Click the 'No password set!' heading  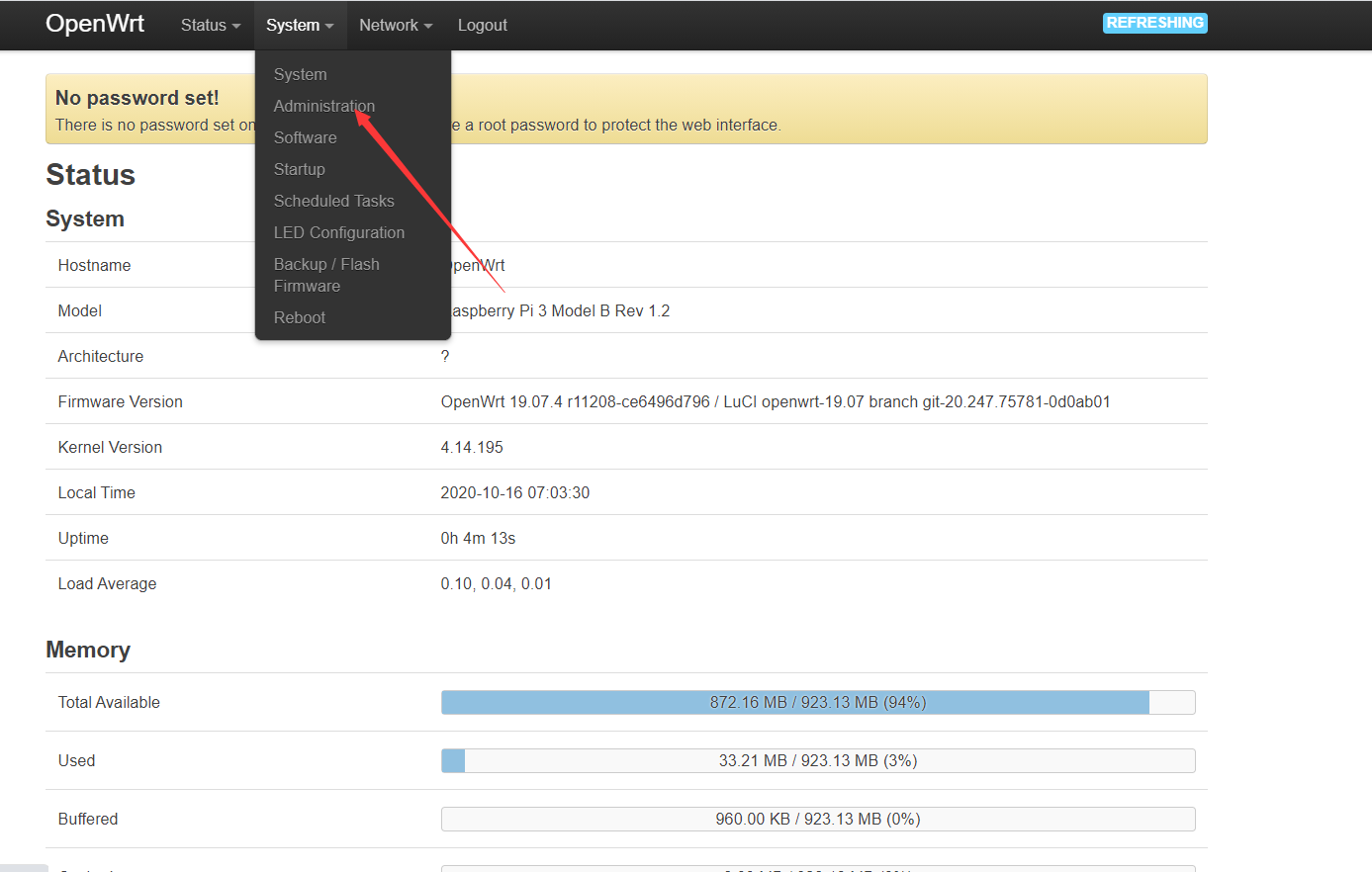point(137,98)
